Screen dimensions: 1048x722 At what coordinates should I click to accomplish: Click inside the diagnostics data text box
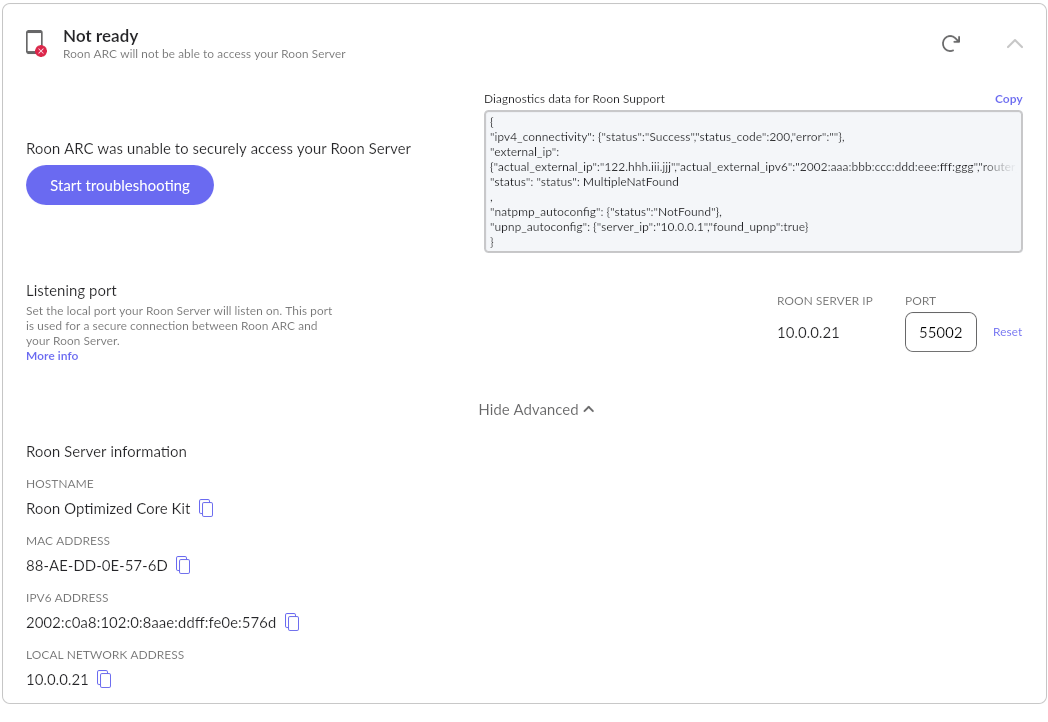click(x=753, y=182)
